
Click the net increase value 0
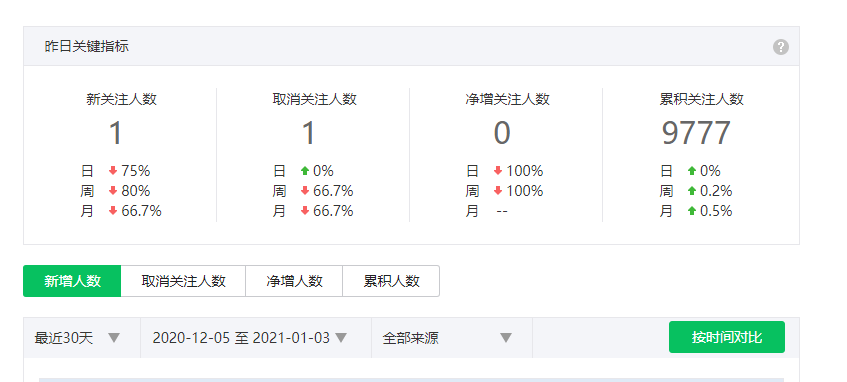(502, 133)
